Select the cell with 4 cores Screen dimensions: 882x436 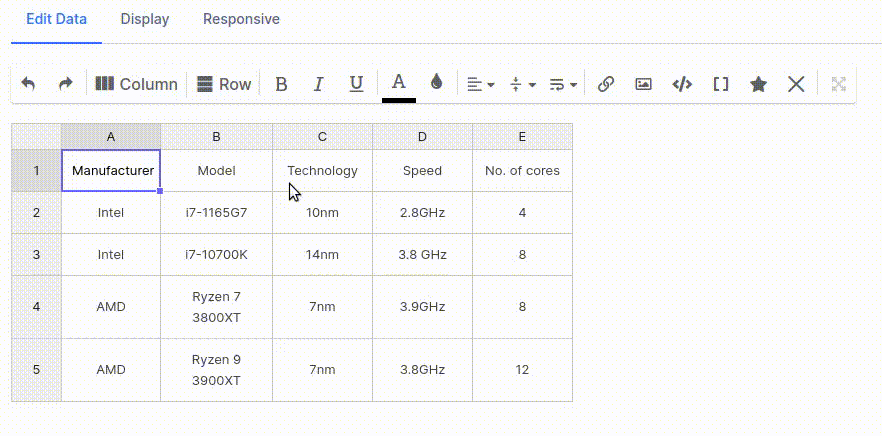click(523, 213)
